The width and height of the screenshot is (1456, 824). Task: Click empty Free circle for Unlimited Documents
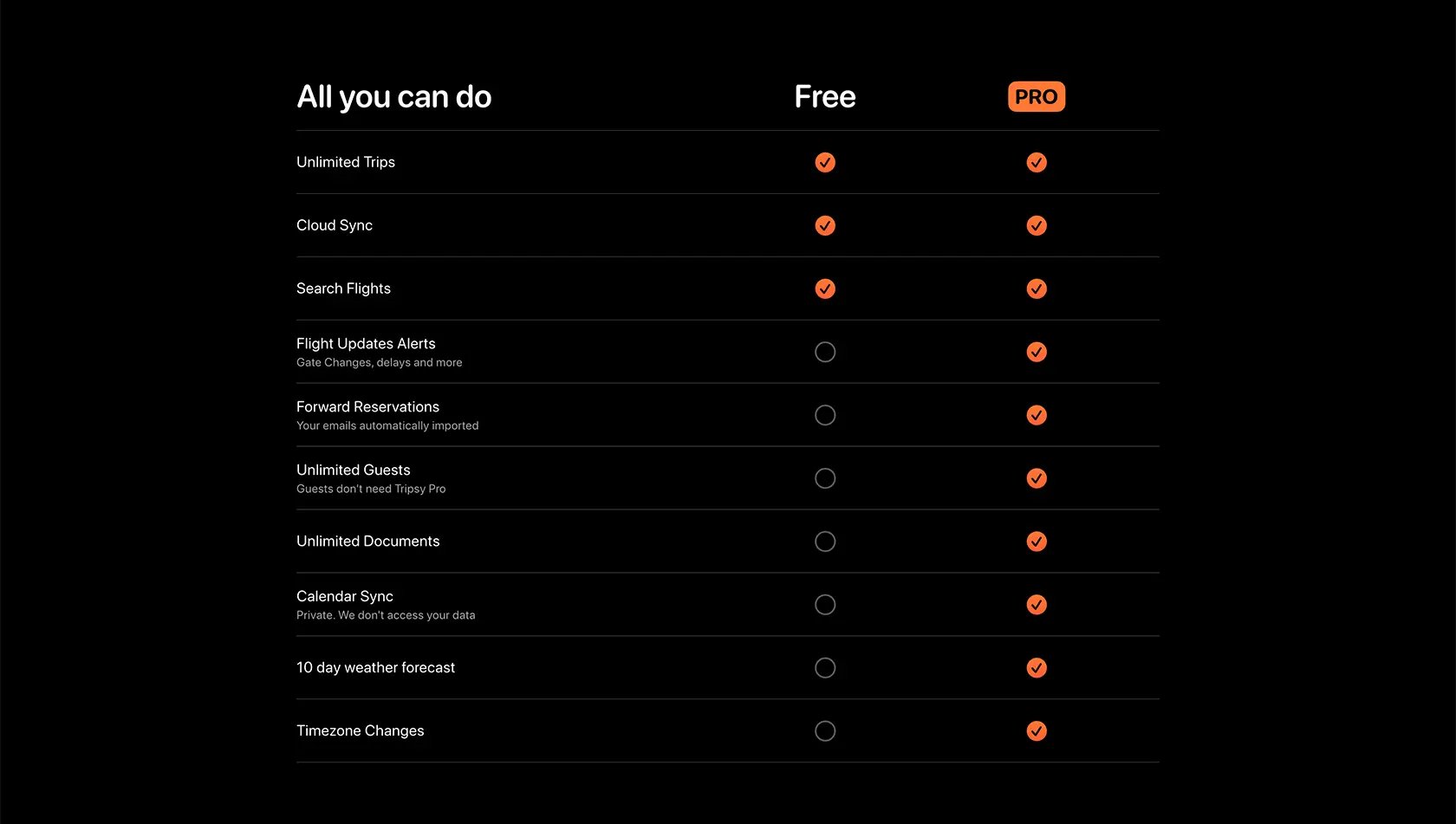coord(825,542)
